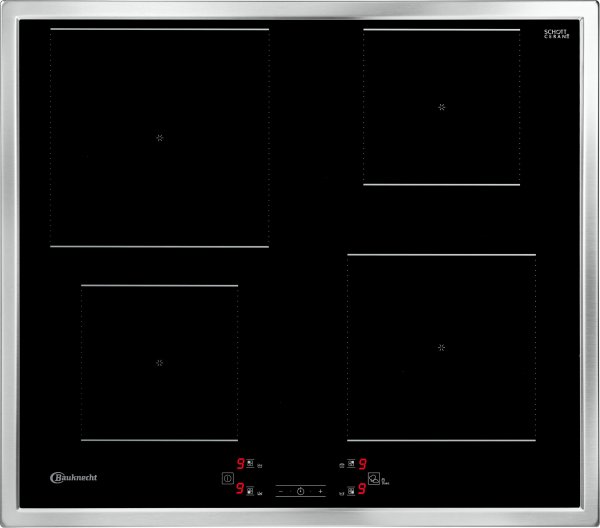Select the rear-left zone selector icon

coord(250,464)
